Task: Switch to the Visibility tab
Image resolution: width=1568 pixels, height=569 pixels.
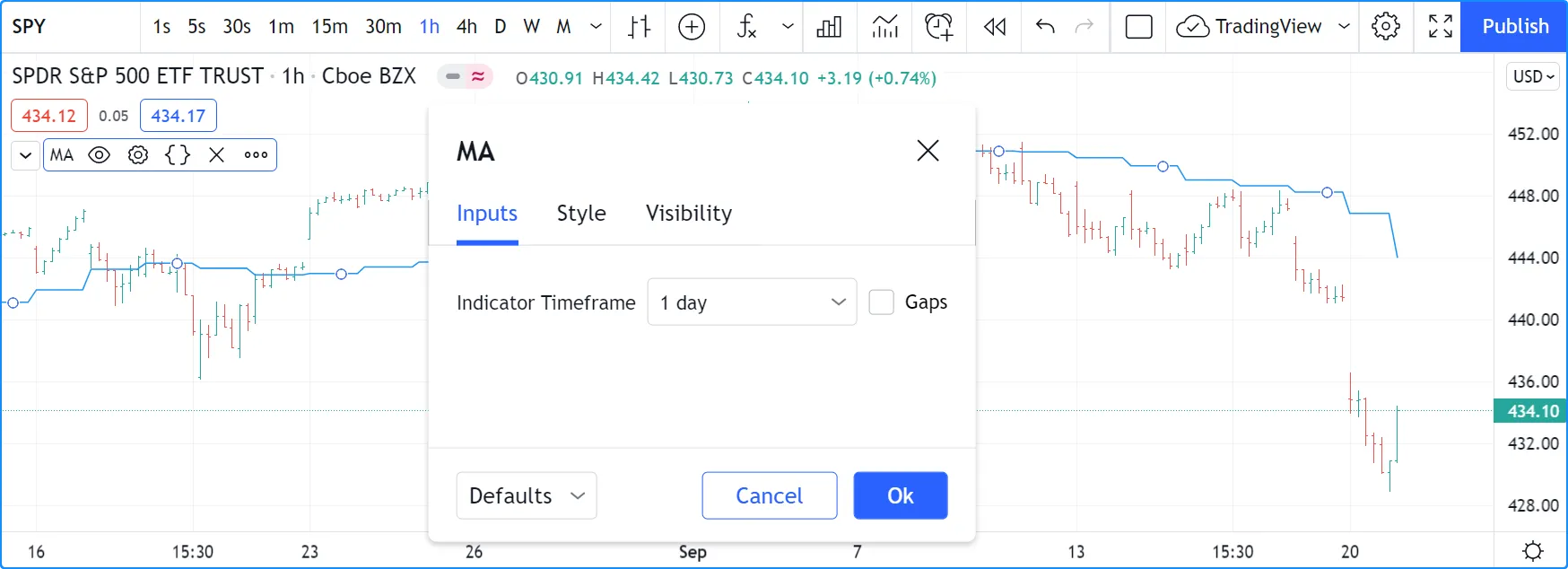Action: pyautogui.click(x=689, y=214)
